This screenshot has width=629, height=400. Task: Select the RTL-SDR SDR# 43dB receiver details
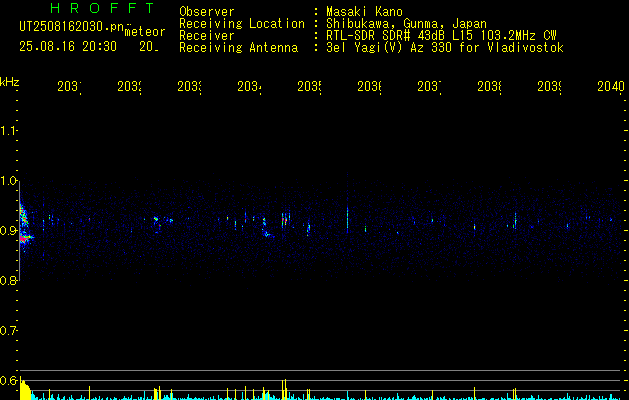441,36
